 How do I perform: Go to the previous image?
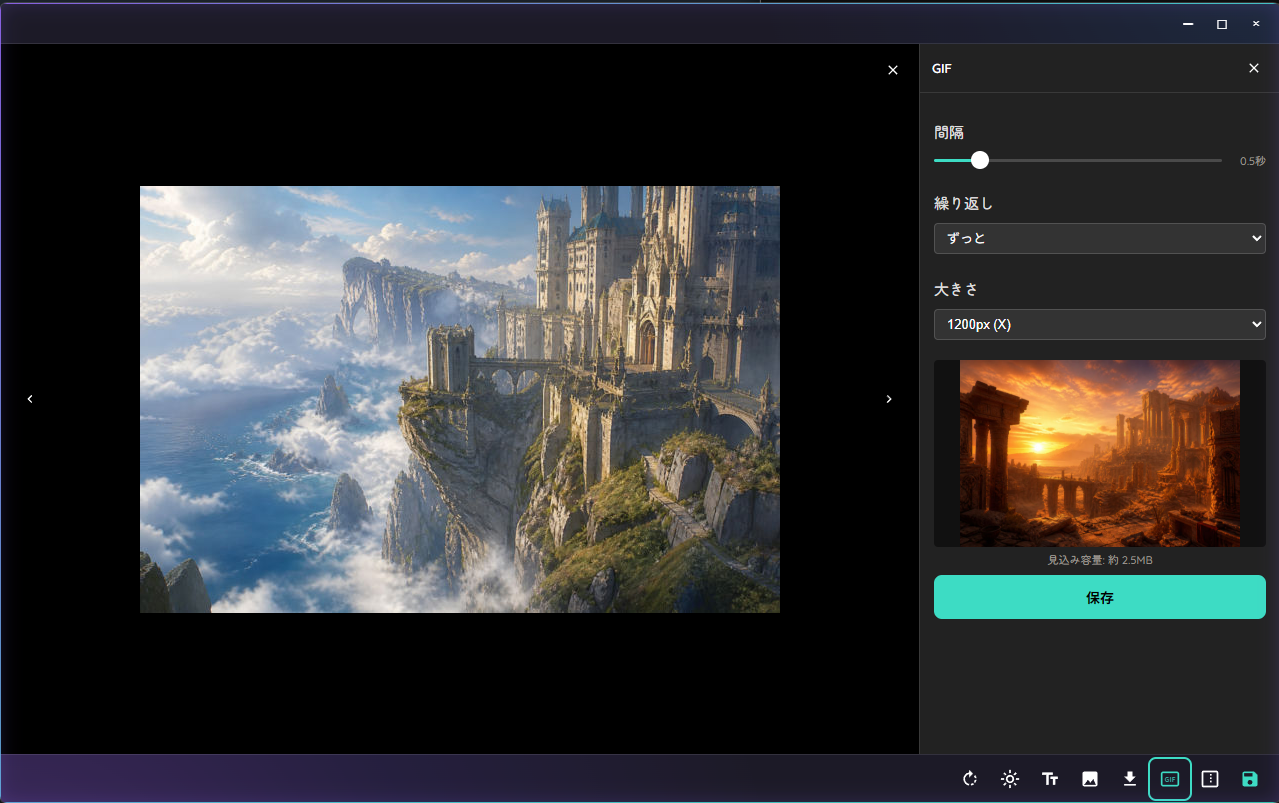pyautogui.click(x=30, y=399)
